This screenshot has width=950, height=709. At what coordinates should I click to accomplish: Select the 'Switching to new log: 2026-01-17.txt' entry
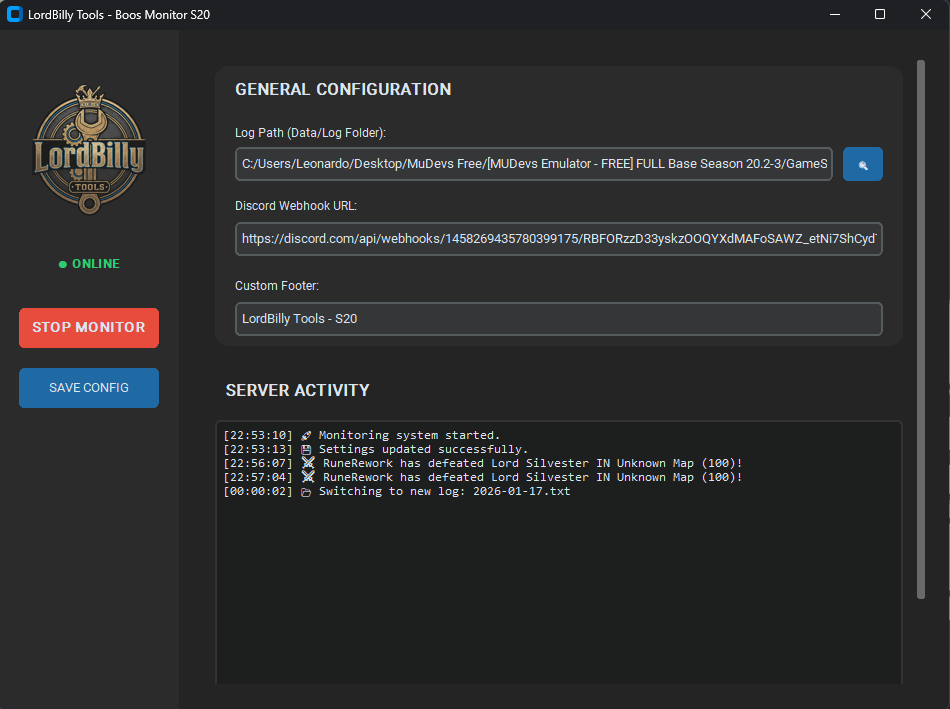(x=444, y=492)
